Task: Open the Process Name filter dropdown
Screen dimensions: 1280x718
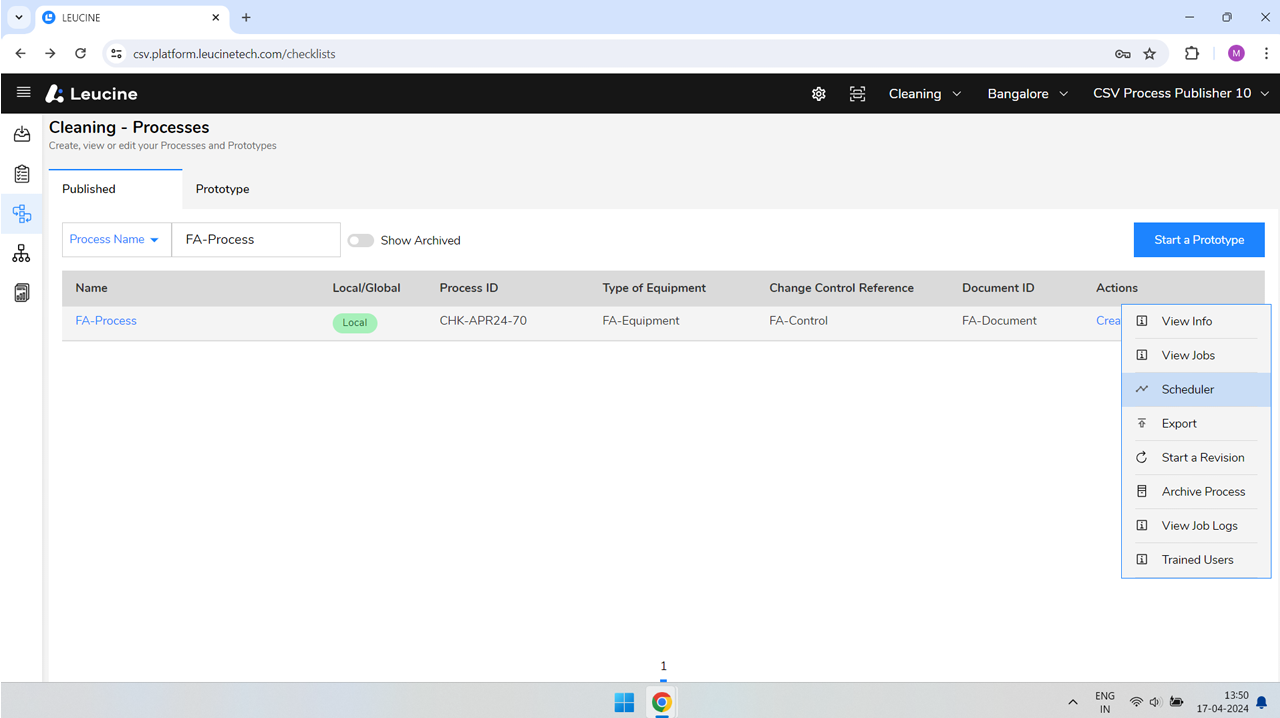Action: coord(115,239)
